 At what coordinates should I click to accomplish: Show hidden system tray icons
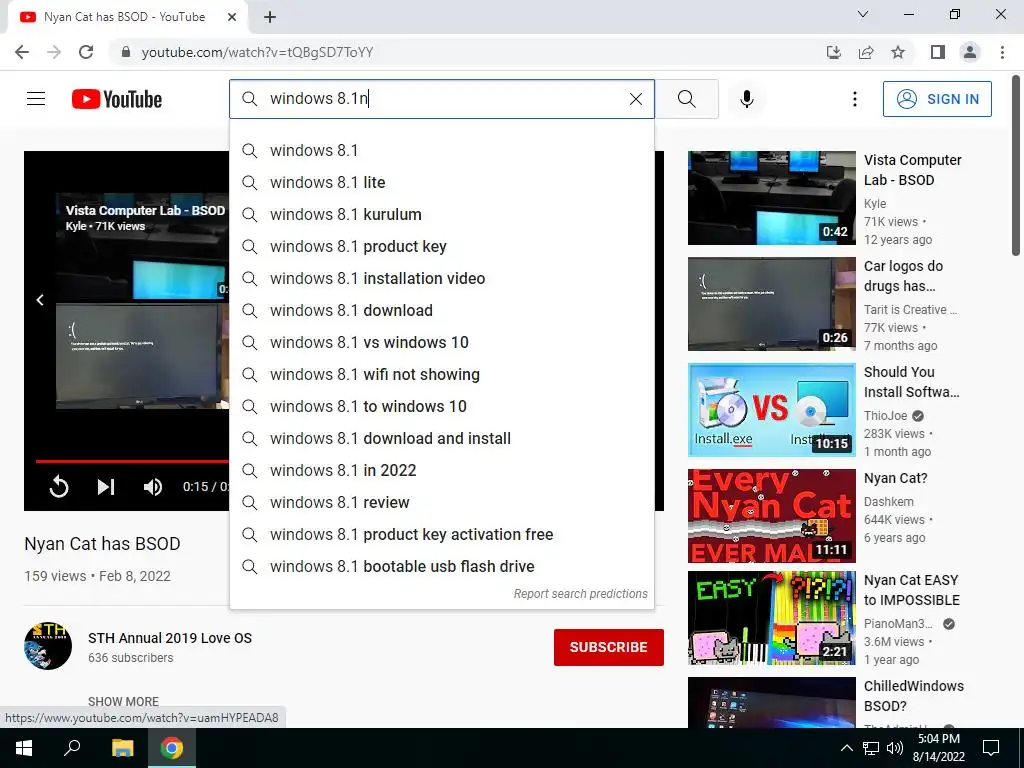tap(846, 748)
